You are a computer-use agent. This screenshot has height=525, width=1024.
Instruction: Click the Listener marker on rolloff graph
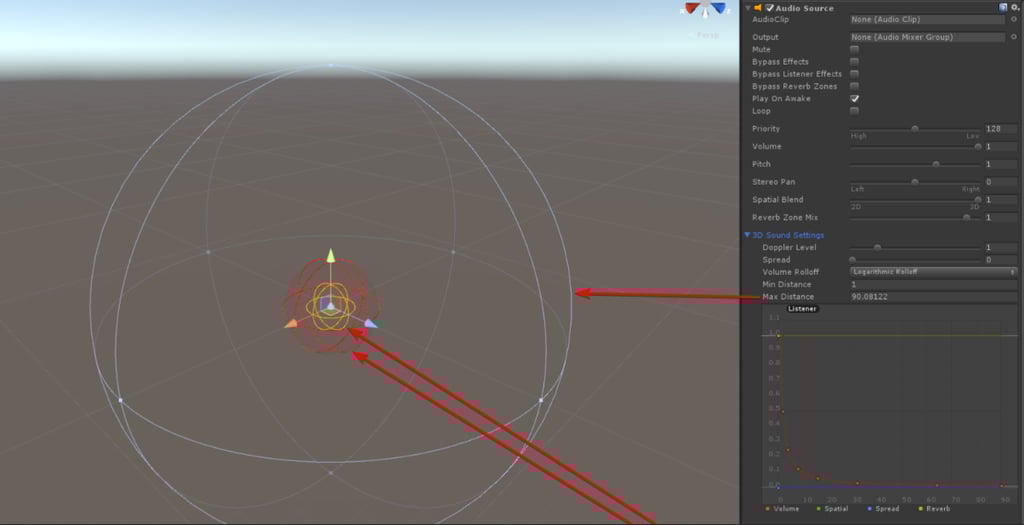[x=802, y=309]
